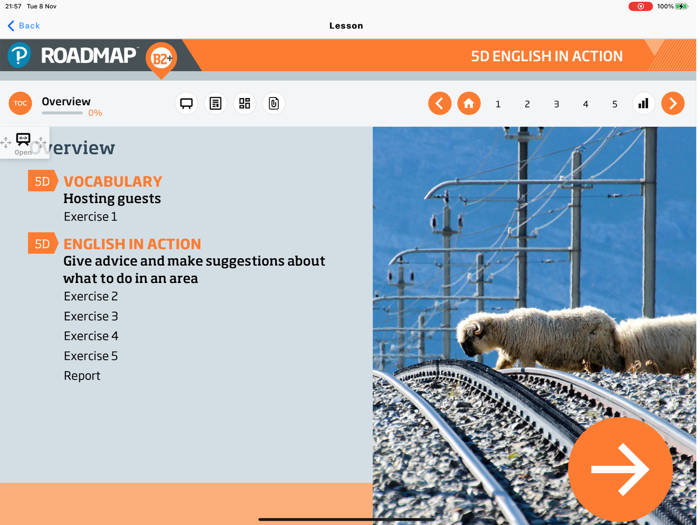Open presentation screen view icon
700x525 pixels.
click(186, 104)
